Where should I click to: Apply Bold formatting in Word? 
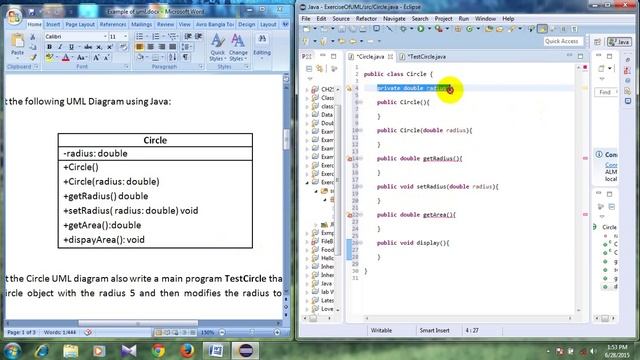49,47
